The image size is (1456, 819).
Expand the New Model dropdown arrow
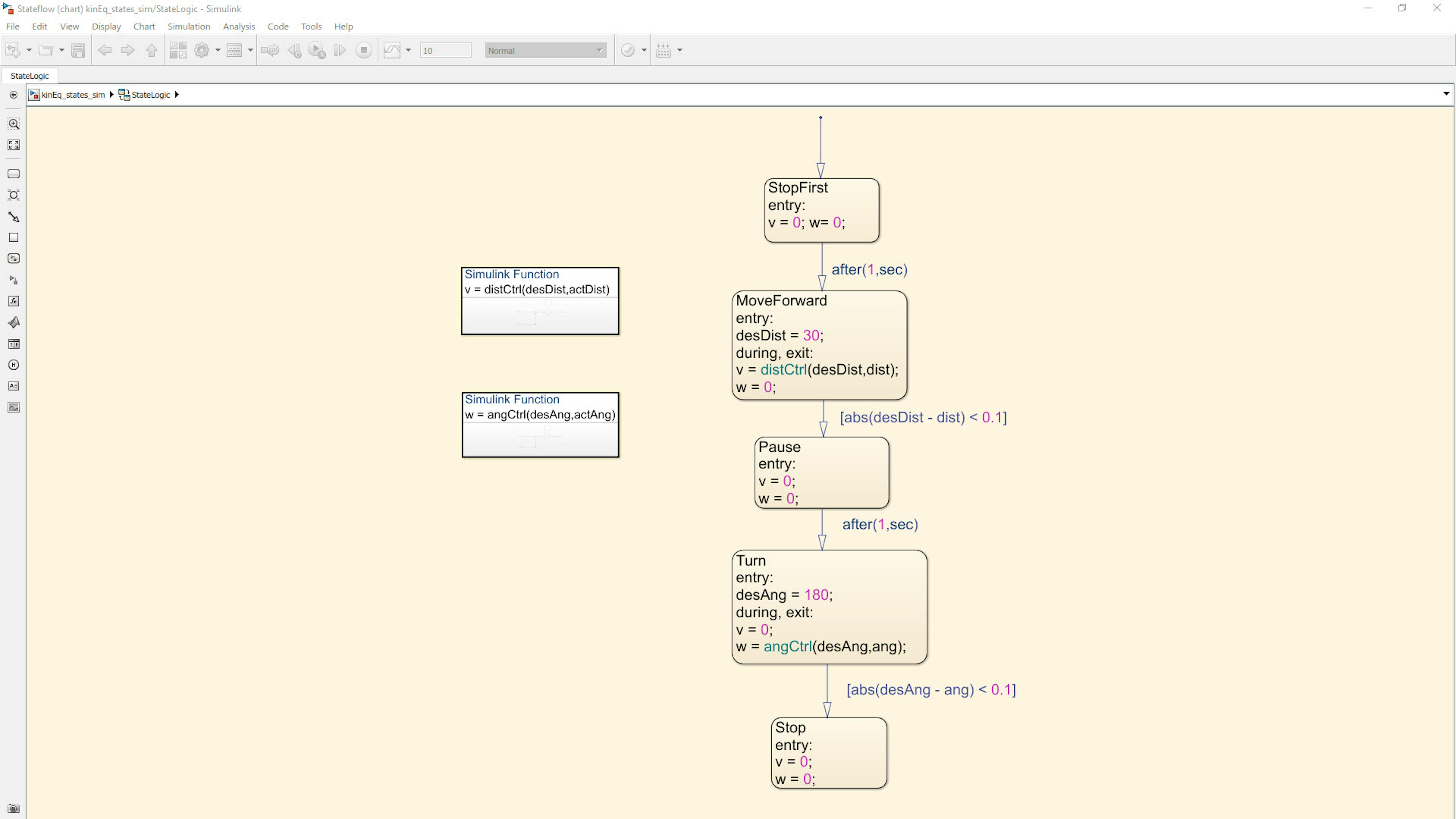pos(29,50)
